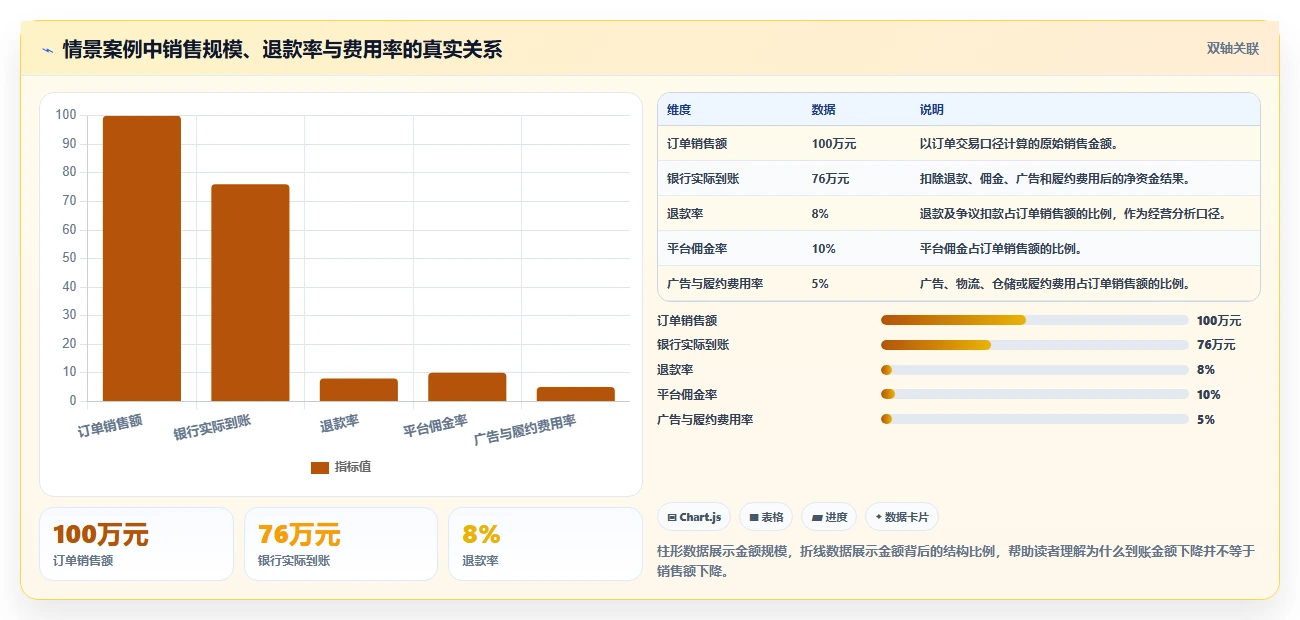This screenshot has width=1300, height=620.
Task: Click the 订单销售额 progress bar
Action: [x=1034, y=320]
